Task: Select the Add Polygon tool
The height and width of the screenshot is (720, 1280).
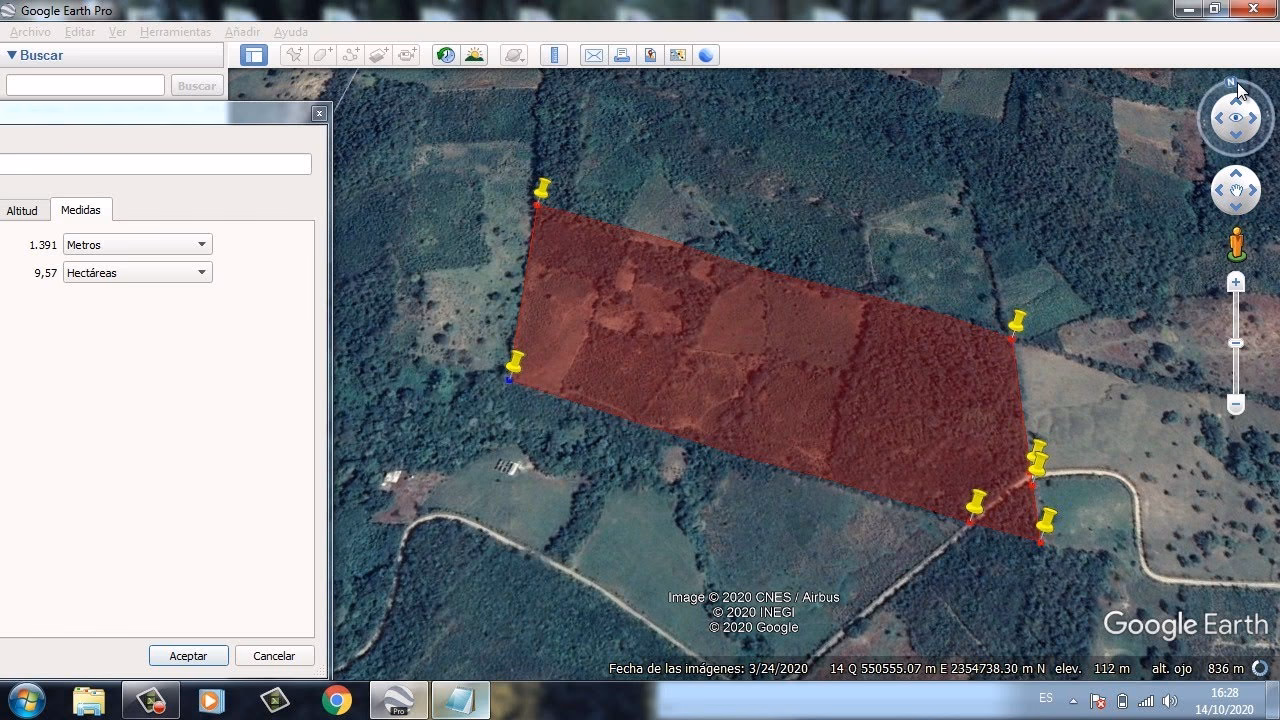Action: tap(322, 55)
